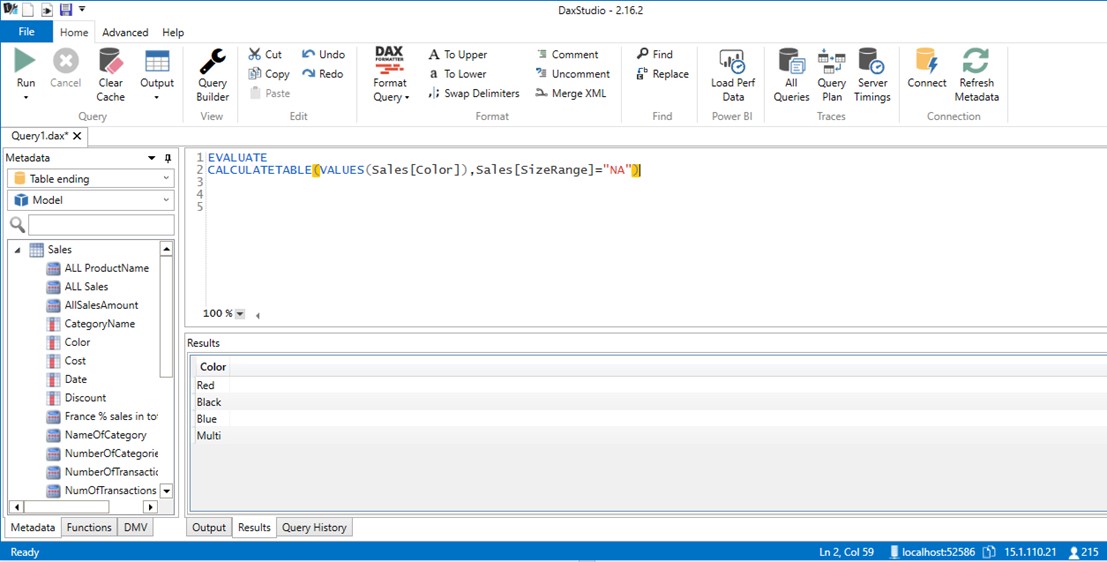This screenshot has width=1107, height=562.
Task: Collapse the Sales table node
Action: pyautogui.click(x=18, y=250)
